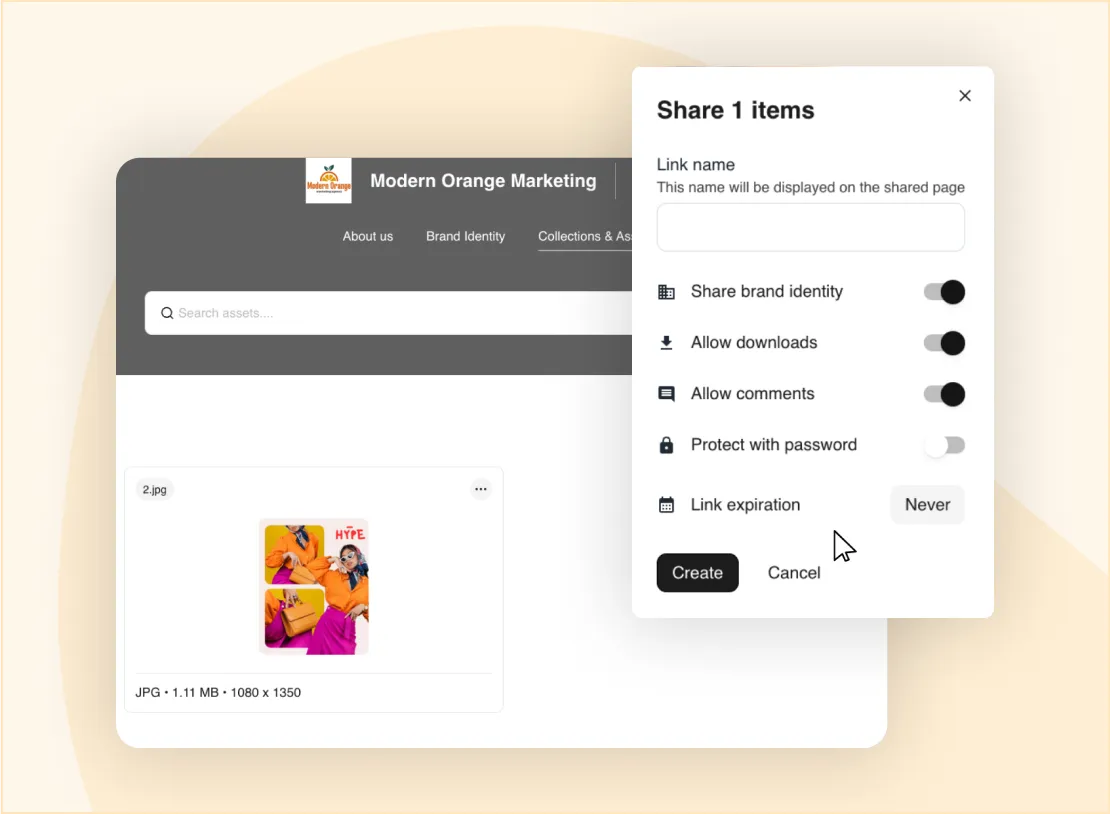Screen dimensions: 1110x814
Task: Click the Share brand identity label
Action: pyautogui.click(x=767, y=292)
